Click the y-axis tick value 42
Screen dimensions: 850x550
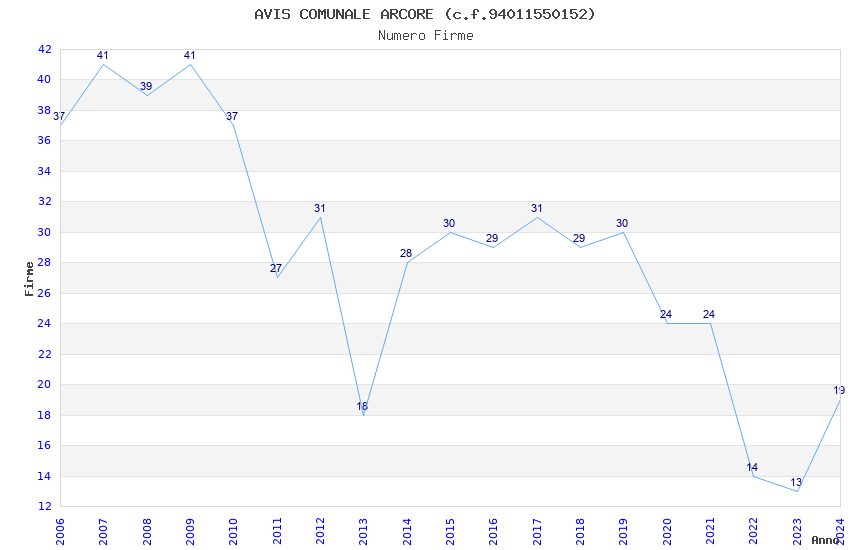click(44, 49)
